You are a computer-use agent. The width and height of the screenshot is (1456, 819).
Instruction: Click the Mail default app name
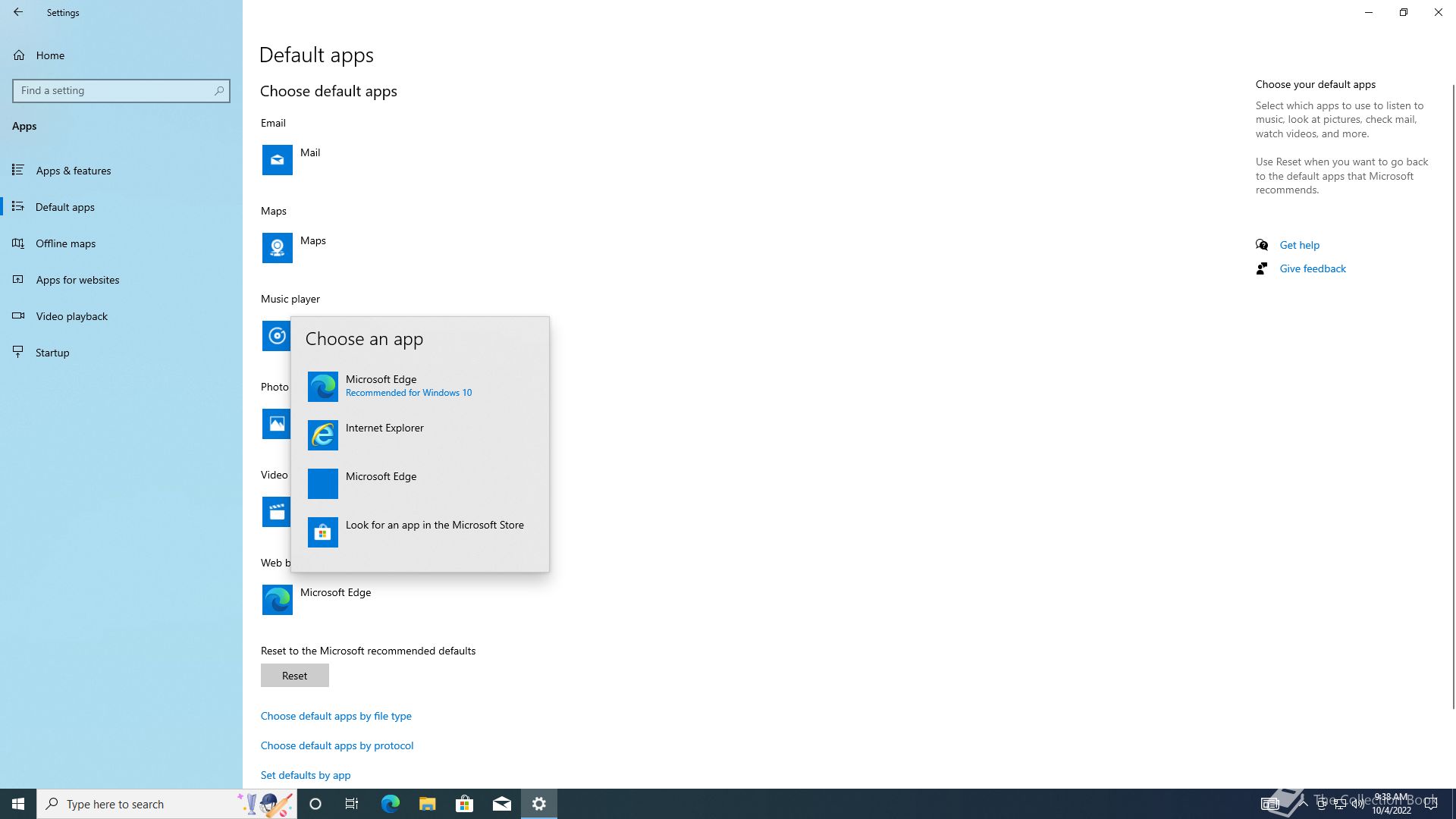click(x=310, y=152)
